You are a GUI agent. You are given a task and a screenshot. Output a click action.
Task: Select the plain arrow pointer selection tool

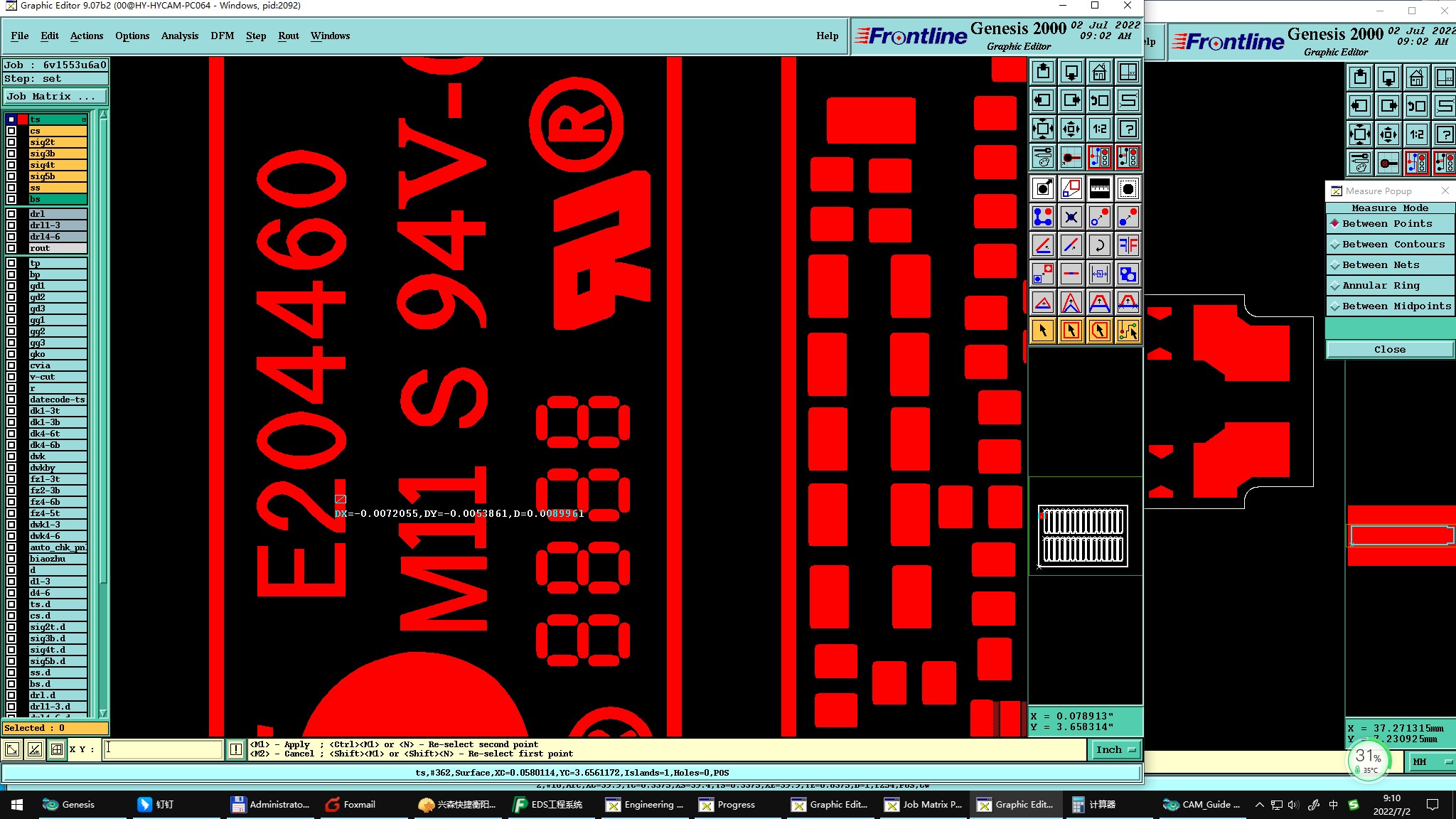1043,331
